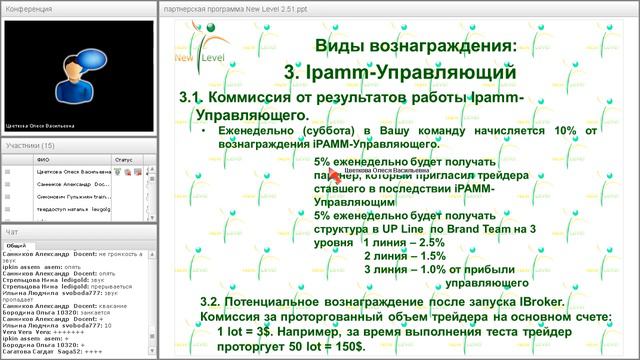Select participant твердоступ наталья in the list
This screenshot has width=640, height=360.
[x=73, y=209]
